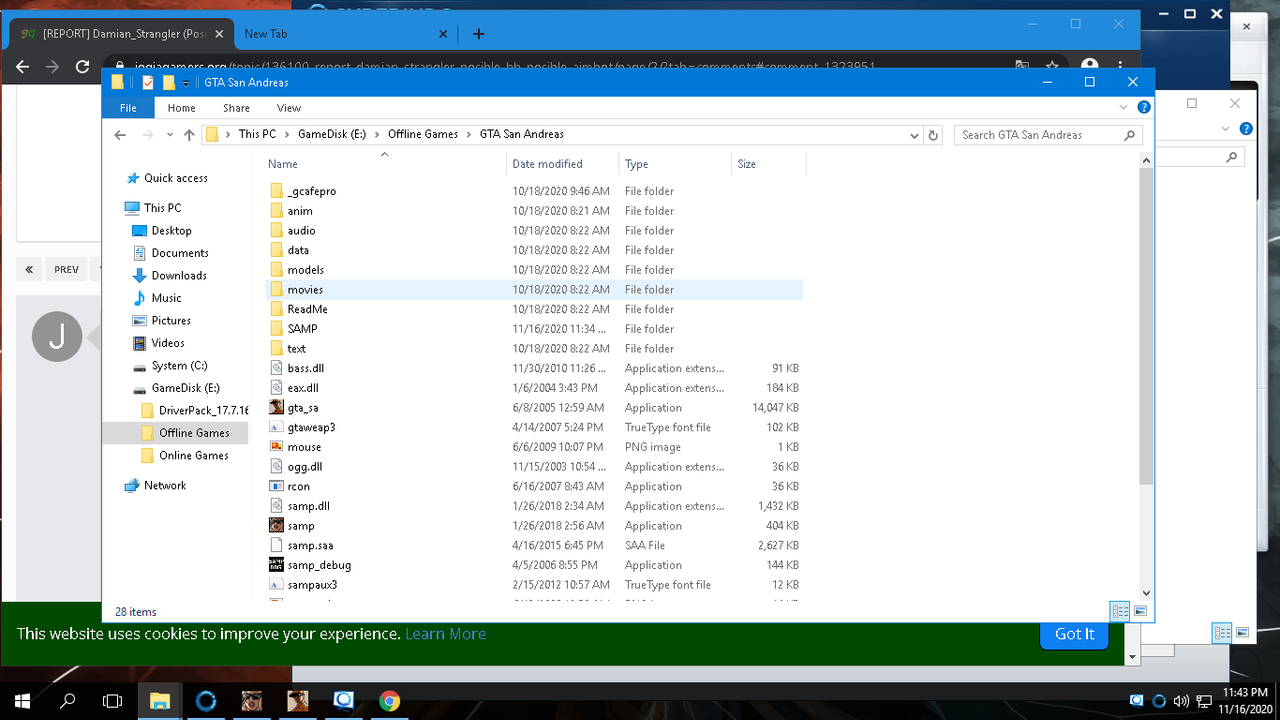Sort files by Size column header
Screen dimensions: 1280x720
pyautogui.click(x=769, y=164)
